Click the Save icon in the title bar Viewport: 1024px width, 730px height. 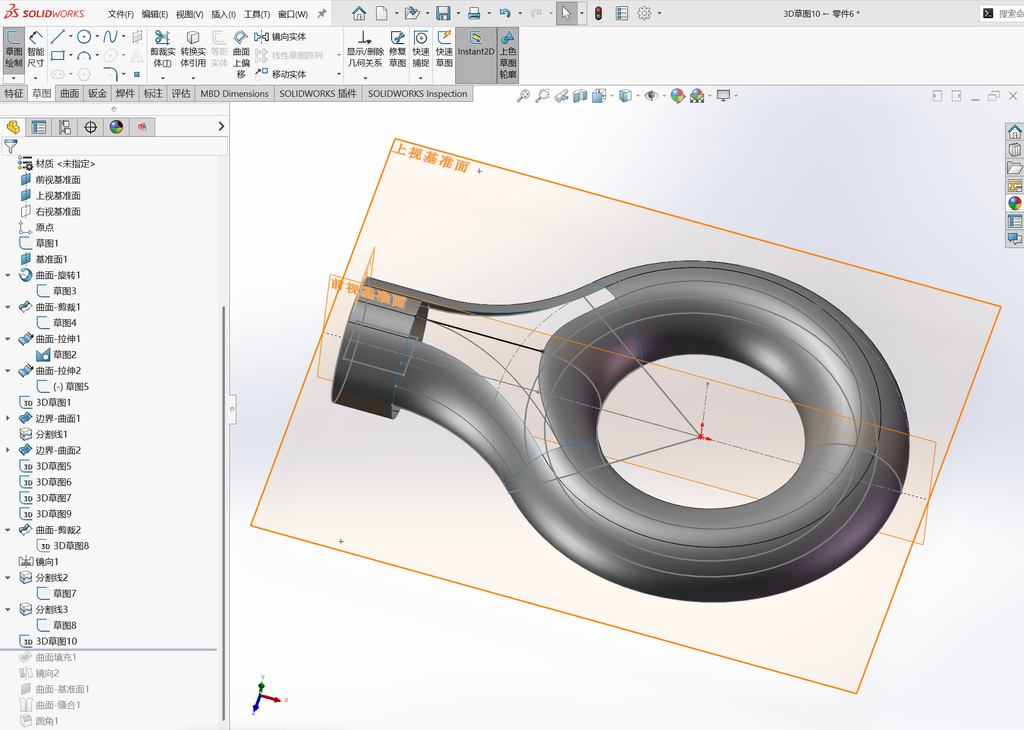click(x=443, y=13)
